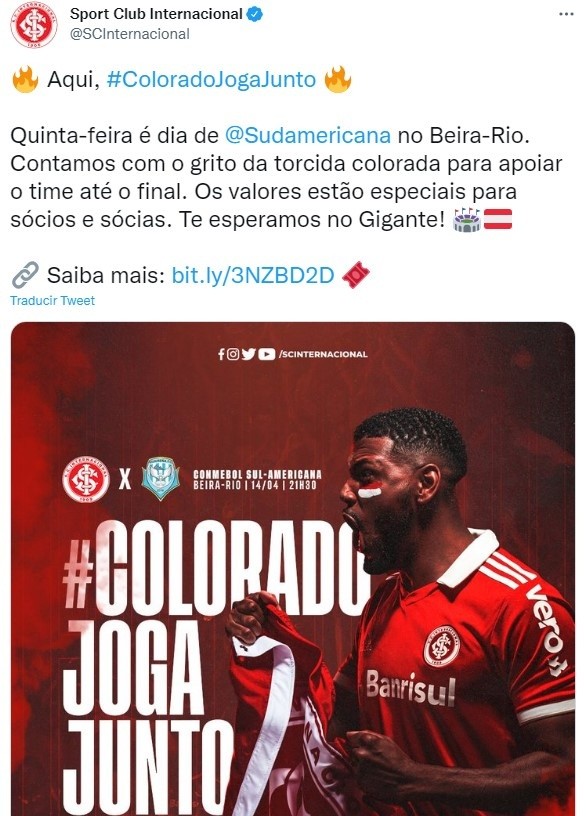The height and width of the screenshot is (816, 586).
Task: Click the Internacional crest on the match poster
Action: click(x=86, y=479)
